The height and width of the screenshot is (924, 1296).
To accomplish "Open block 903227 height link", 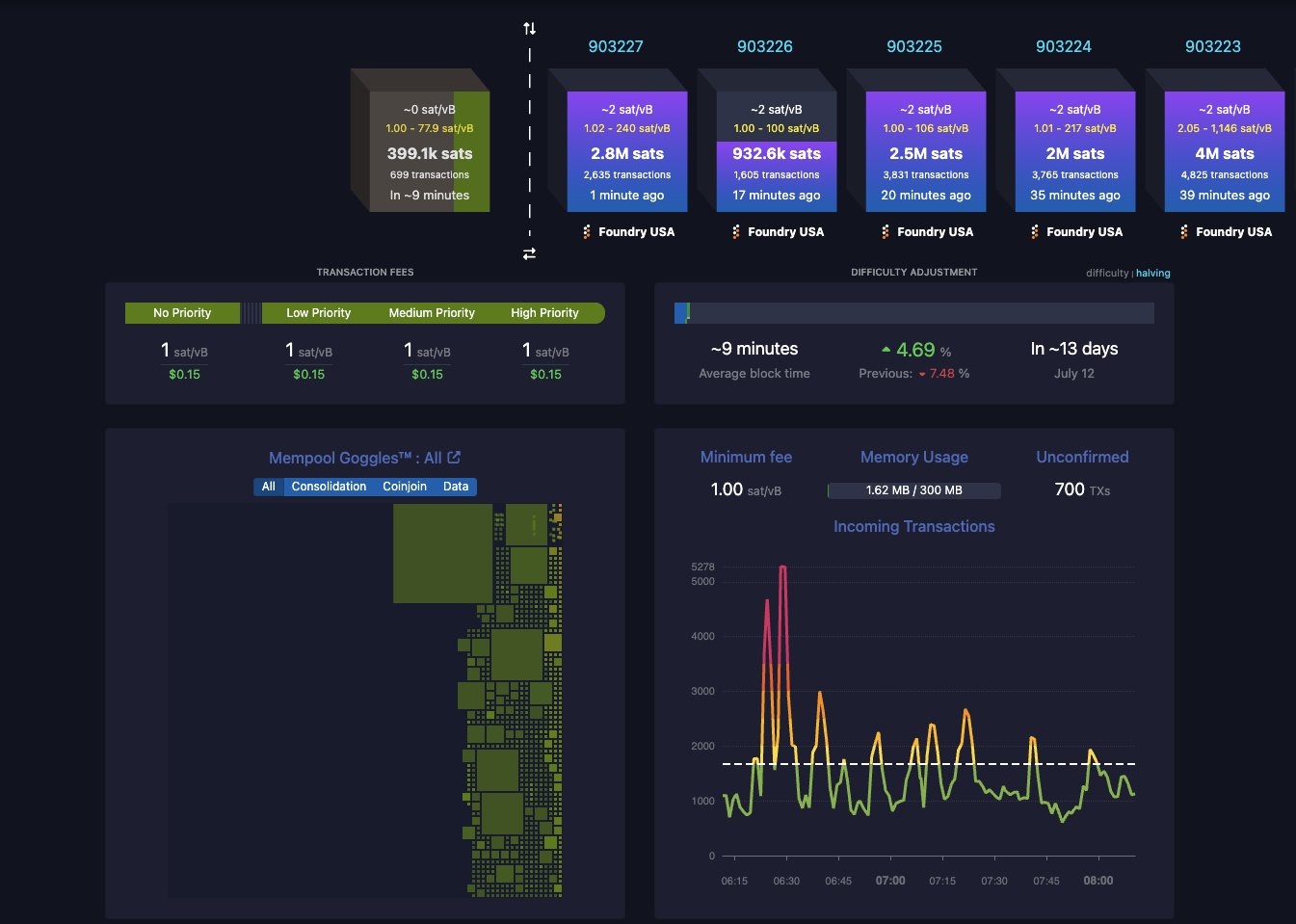I will click(616, 46).
